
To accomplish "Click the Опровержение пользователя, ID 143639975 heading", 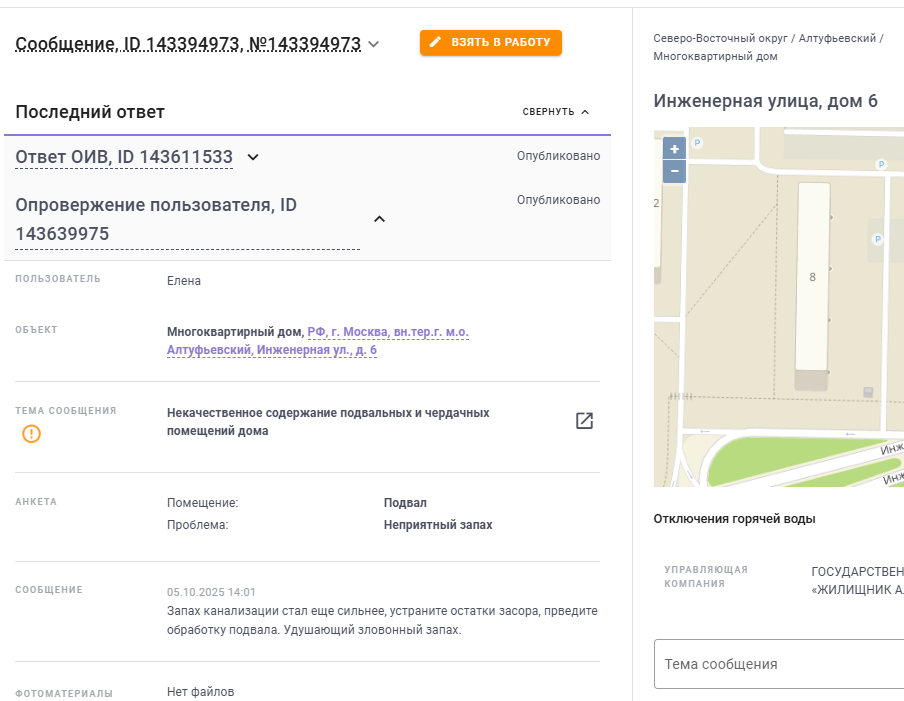I will click(156, 219).
